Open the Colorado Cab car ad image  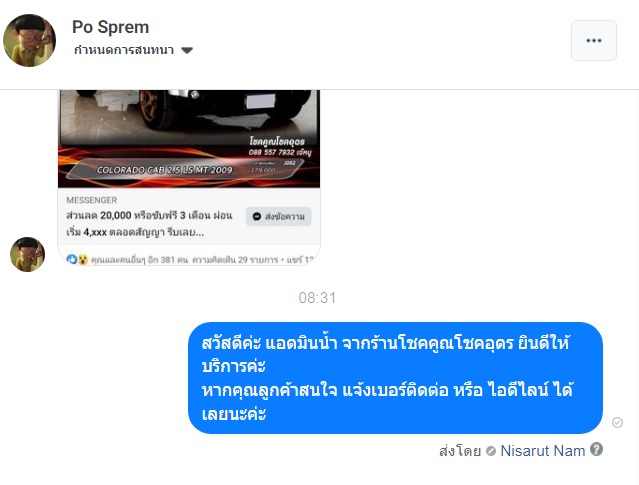pos(189,139)
